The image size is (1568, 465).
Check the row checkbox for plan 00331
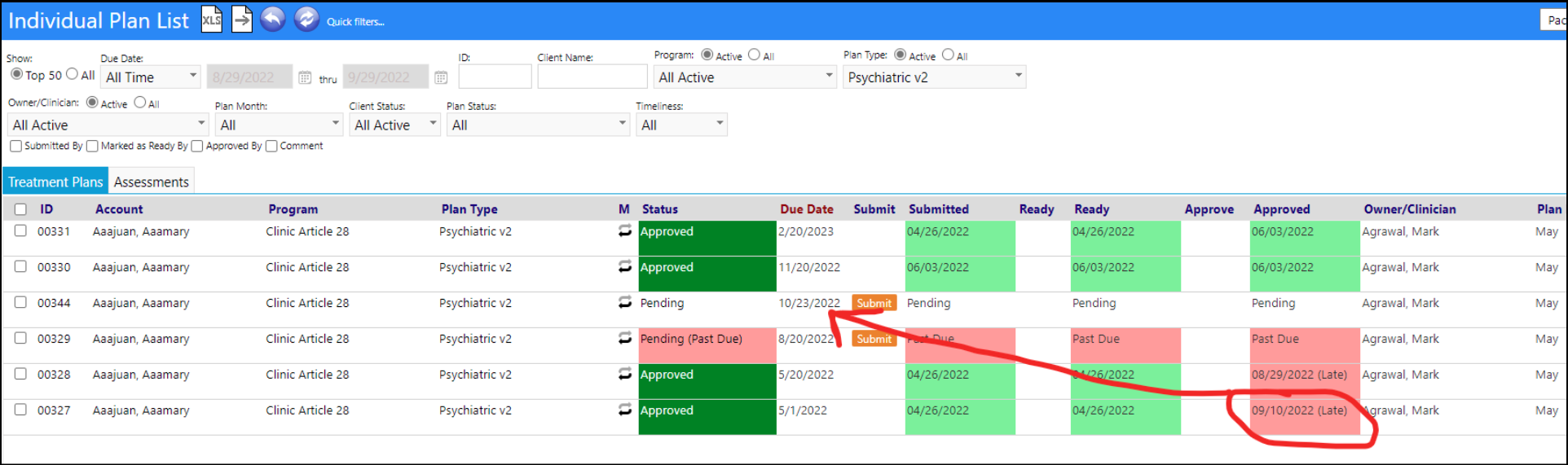tap(20, 230)
